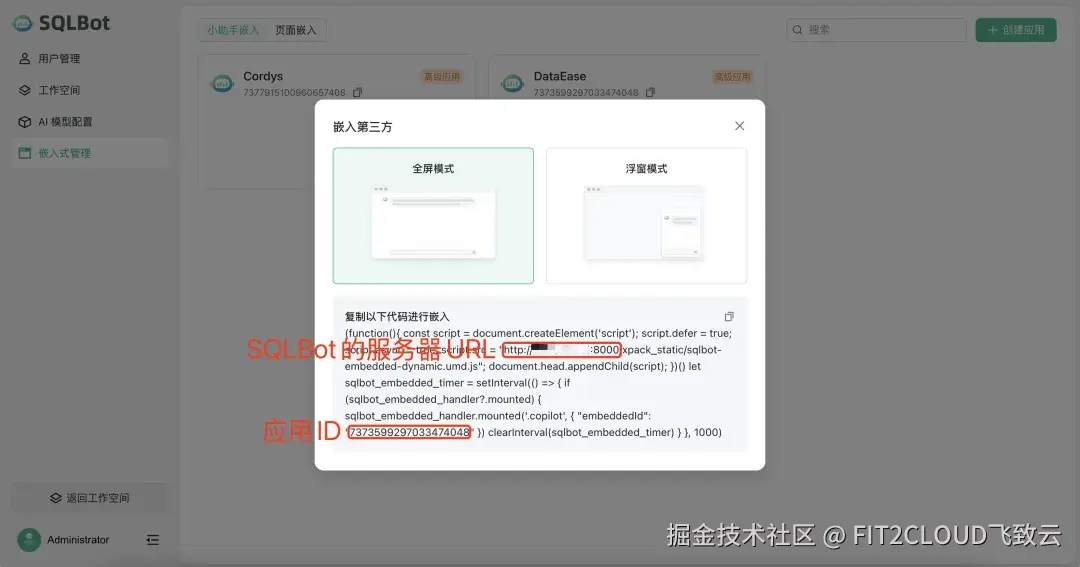Collapse the sidebar with the menu-fold icon
This screenshot has width=1080, height=567.
pos(153,540)
